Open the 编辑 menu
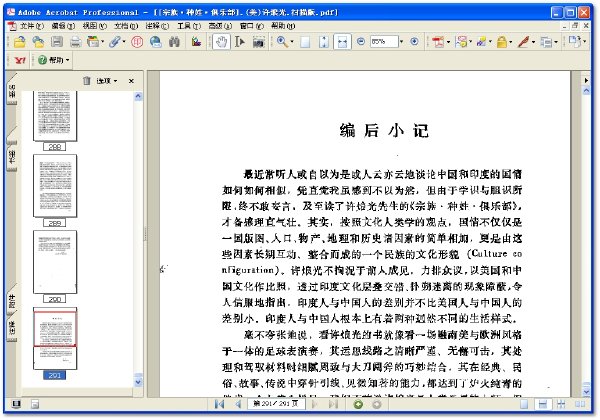The width and height of the screenshot is (600, 420). pos(63,26)
